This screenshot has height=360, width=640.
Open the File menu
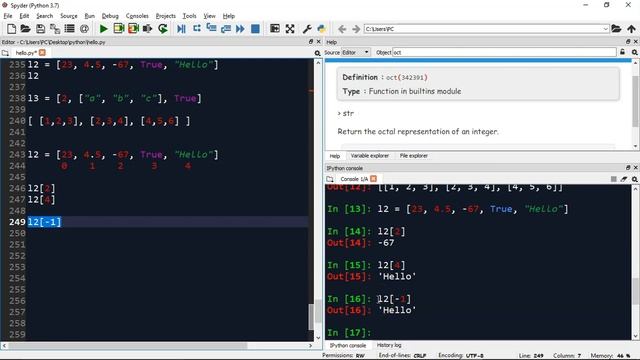[8, 16]
